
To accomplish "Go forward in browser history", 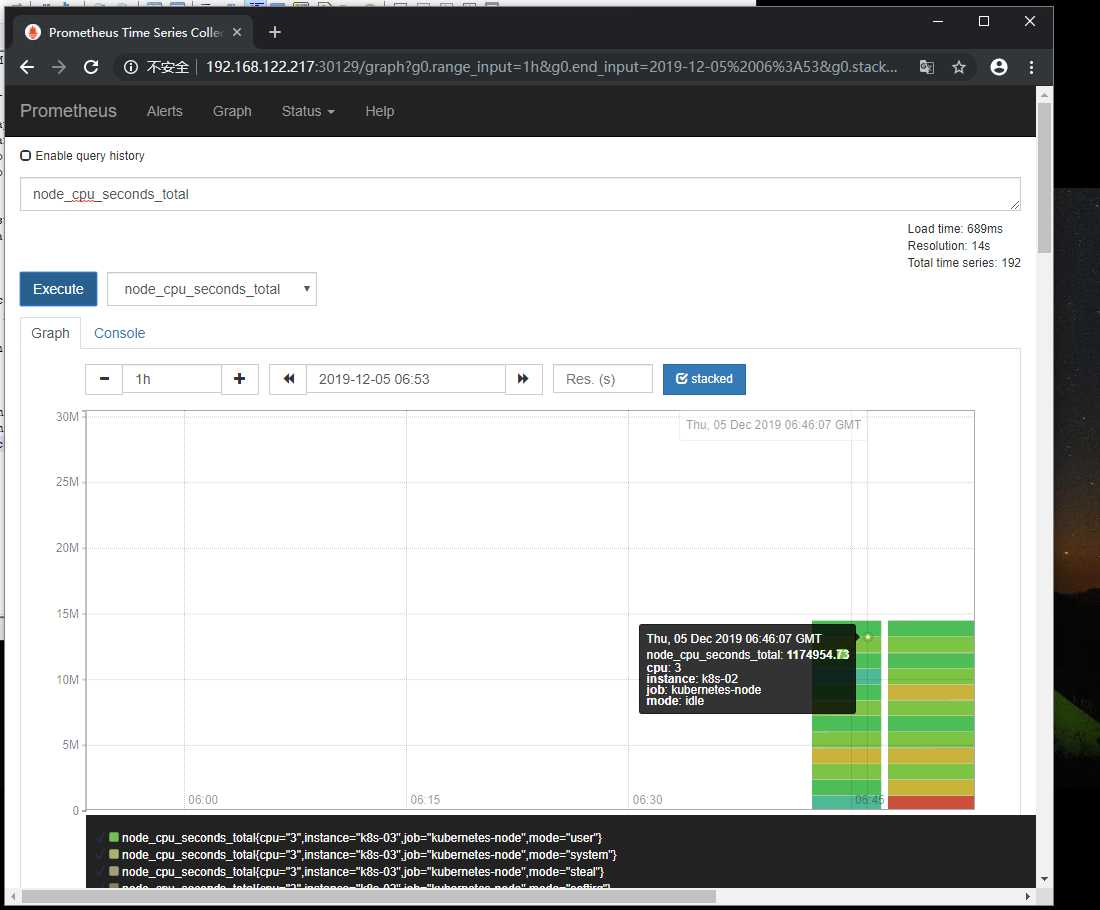I will click(x=59, y=67).
